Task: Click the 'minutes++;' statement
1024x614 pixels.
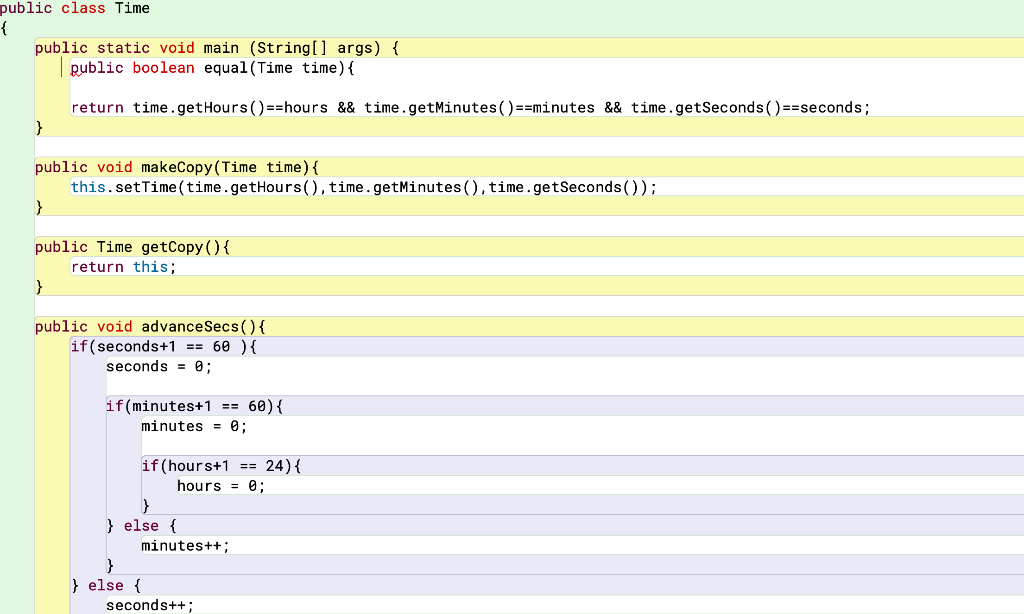Action: tap(185, 546)
